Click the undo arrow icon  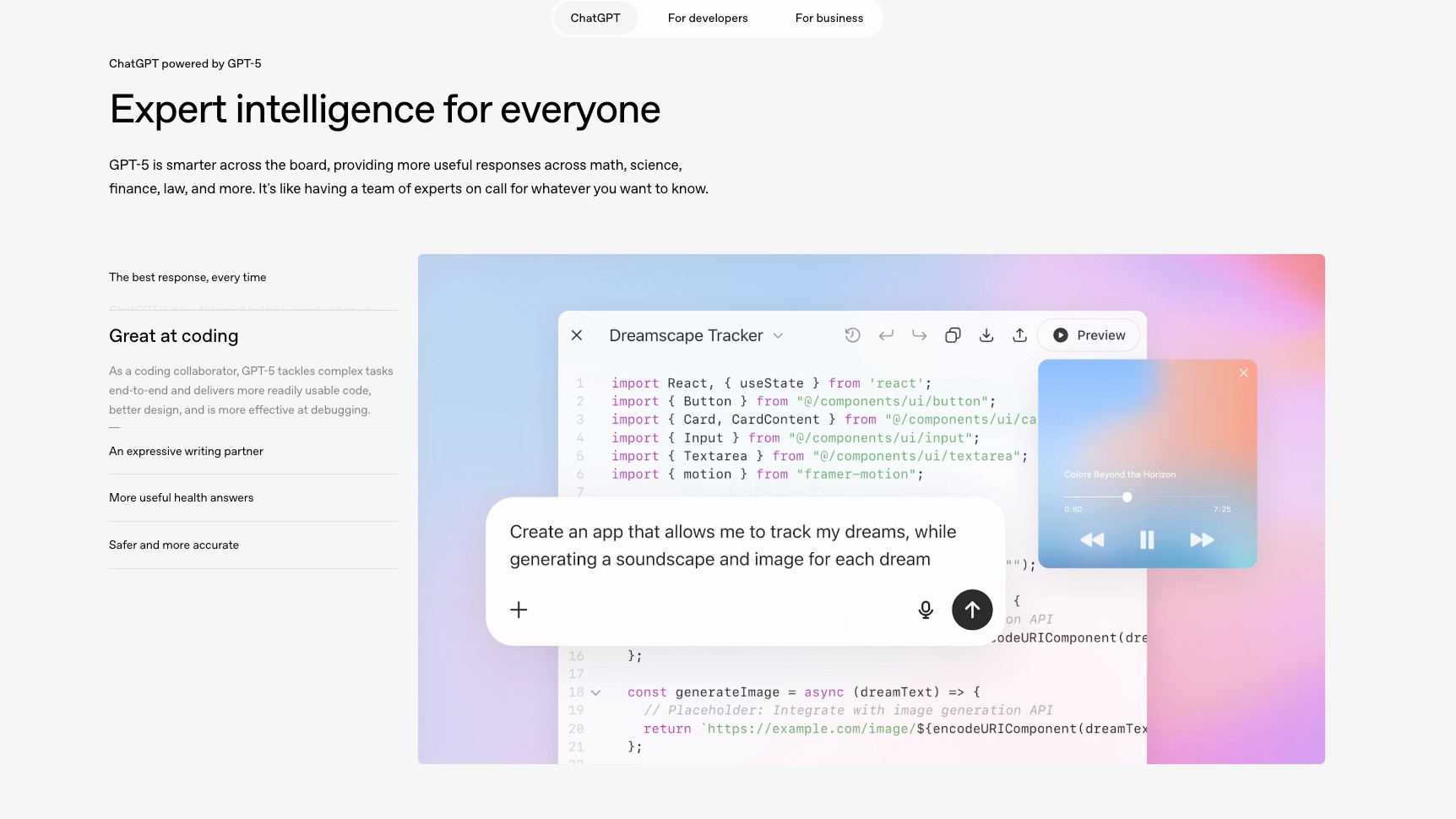pos(886,335)
